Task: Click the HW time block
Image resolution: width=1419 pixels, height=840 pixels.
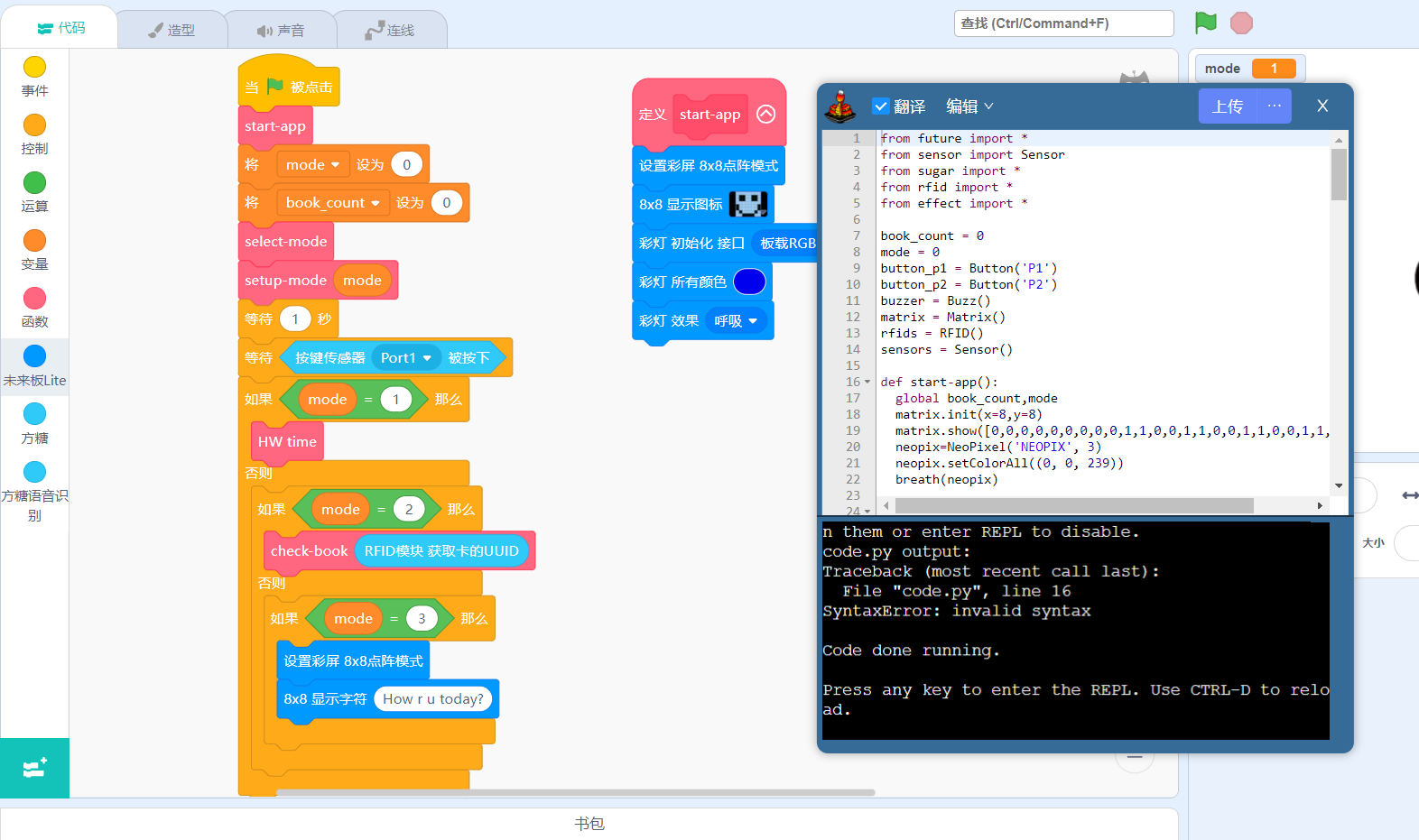Action: click(x=287, y=442)
